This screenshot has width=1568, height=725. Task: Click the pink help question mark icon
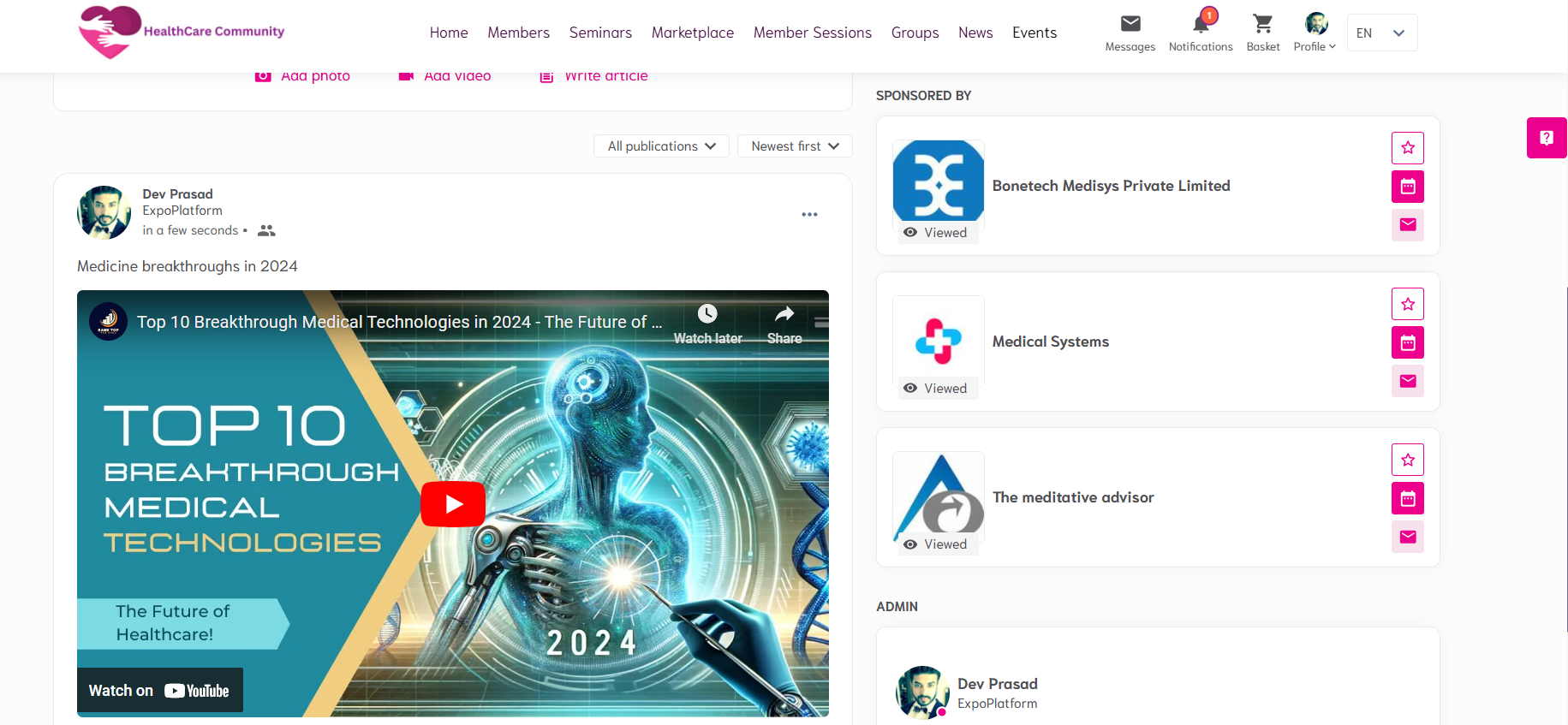coord(1546,138)
